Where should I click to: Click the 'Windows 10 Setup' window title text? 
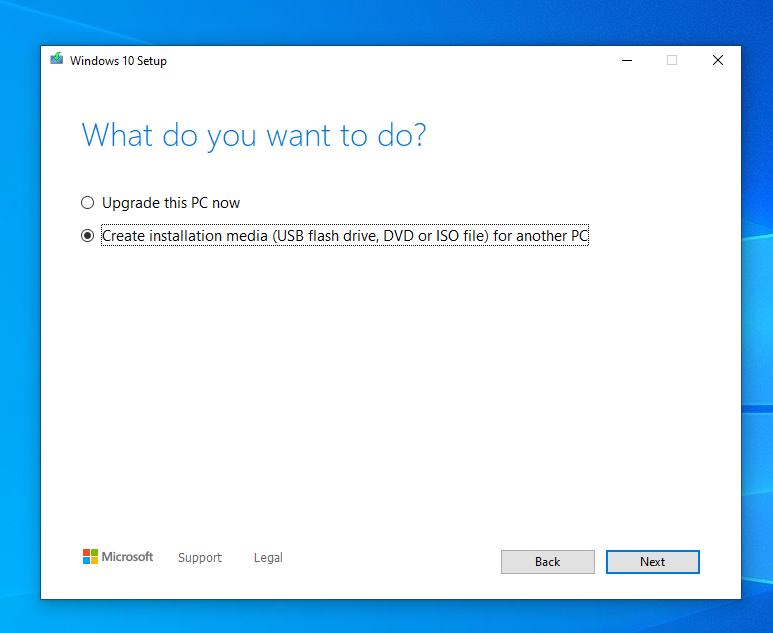click(x=118, y=61)
